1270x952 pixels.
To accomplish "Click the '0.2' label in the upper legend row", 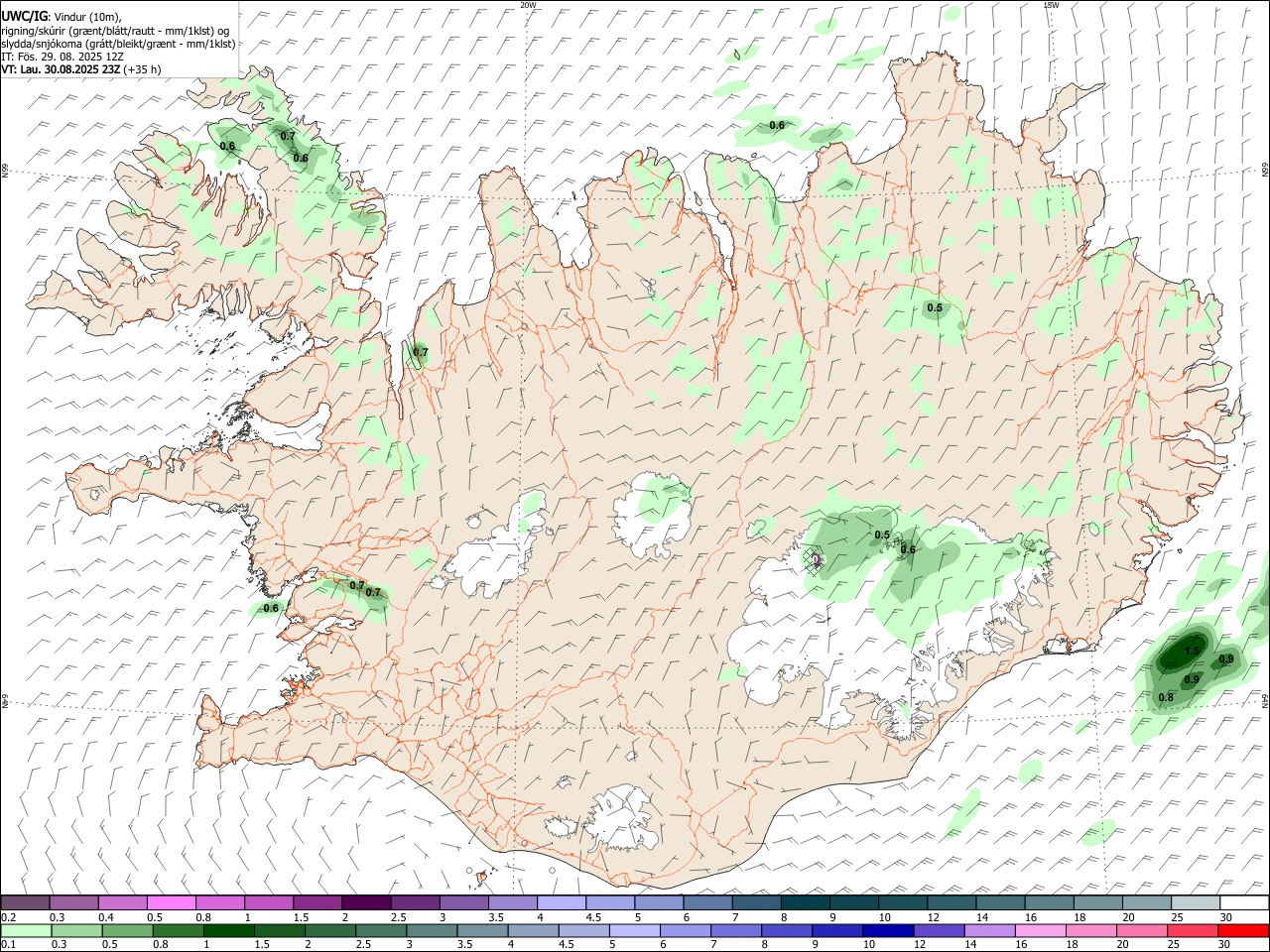I will (x=8, y=917).
